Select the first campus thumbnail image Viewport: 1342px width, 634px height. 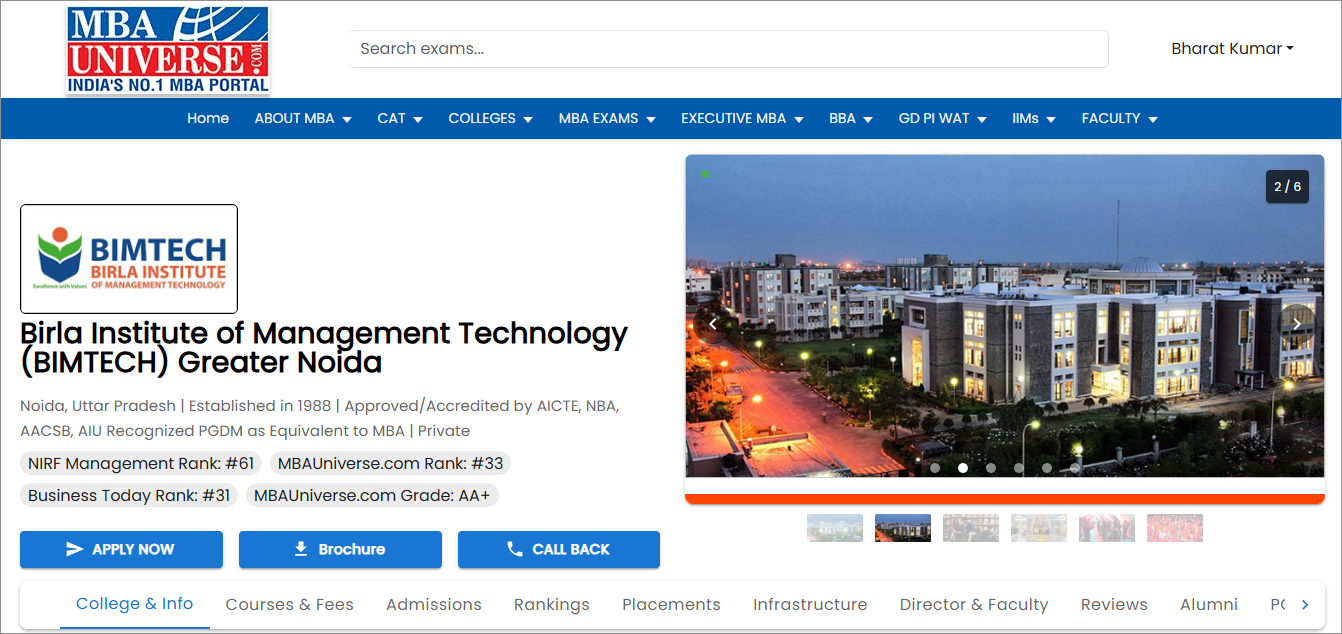[835, 528]
